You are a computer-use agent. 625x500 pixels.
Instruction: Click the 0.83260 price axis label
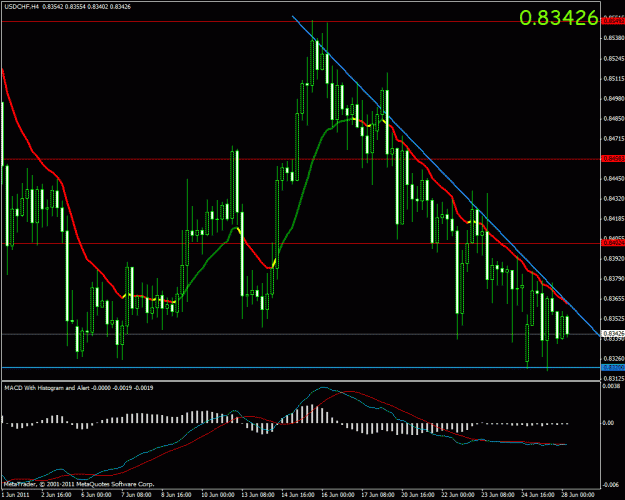pos(613,358)
